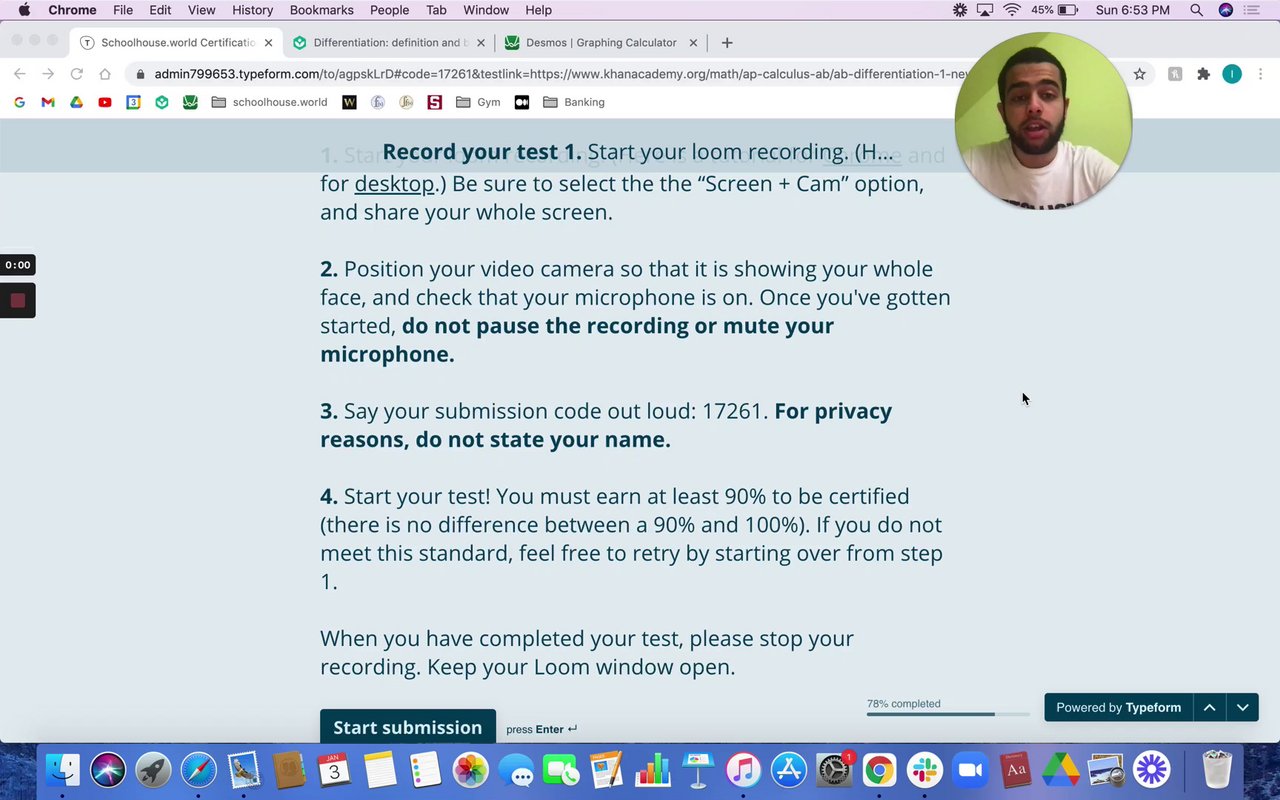Open the Chrome application menu

coord(72,10)
